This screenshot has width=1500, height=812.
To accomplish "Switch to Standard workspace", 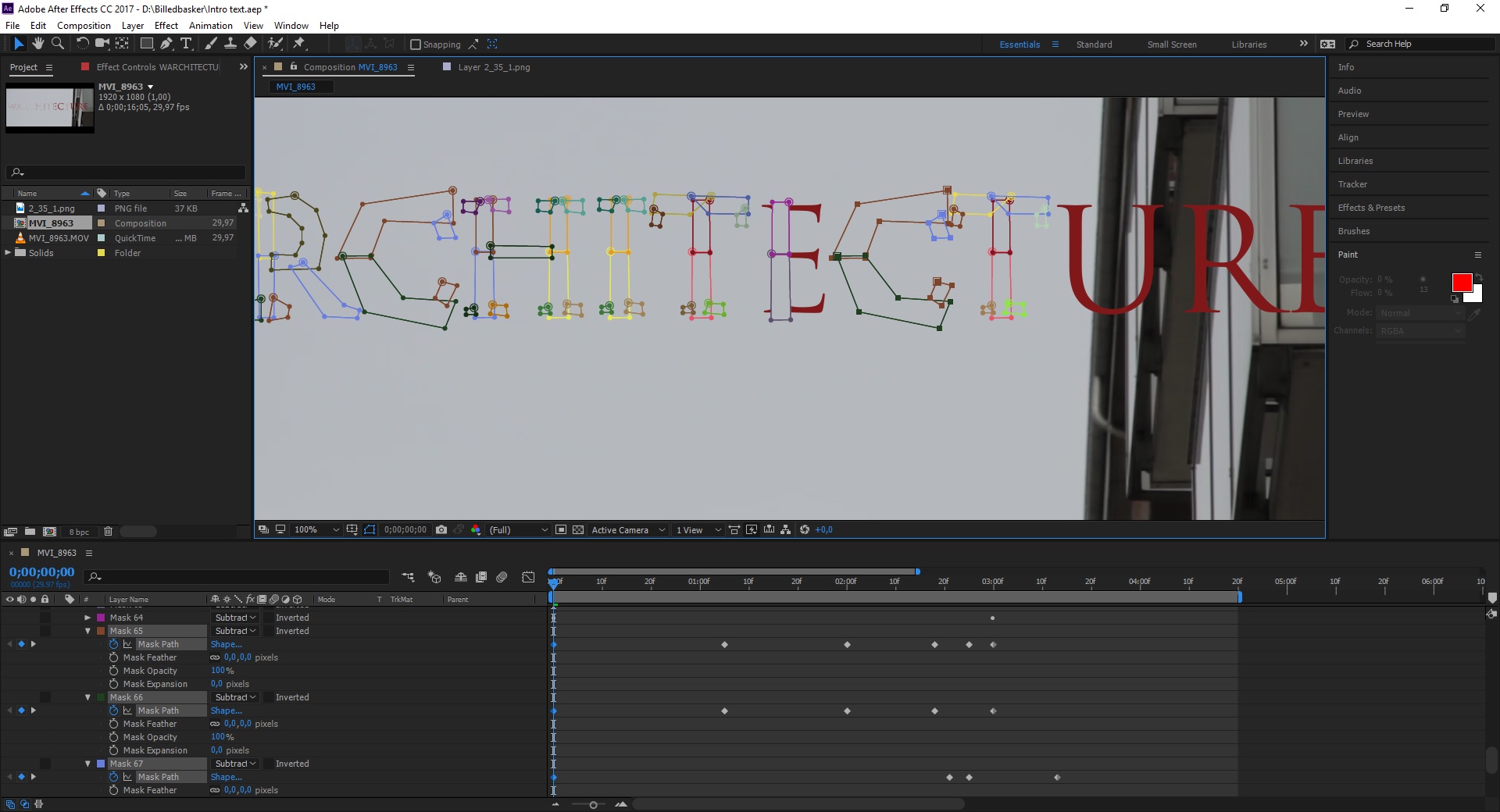I will (x=1094, y=45).
